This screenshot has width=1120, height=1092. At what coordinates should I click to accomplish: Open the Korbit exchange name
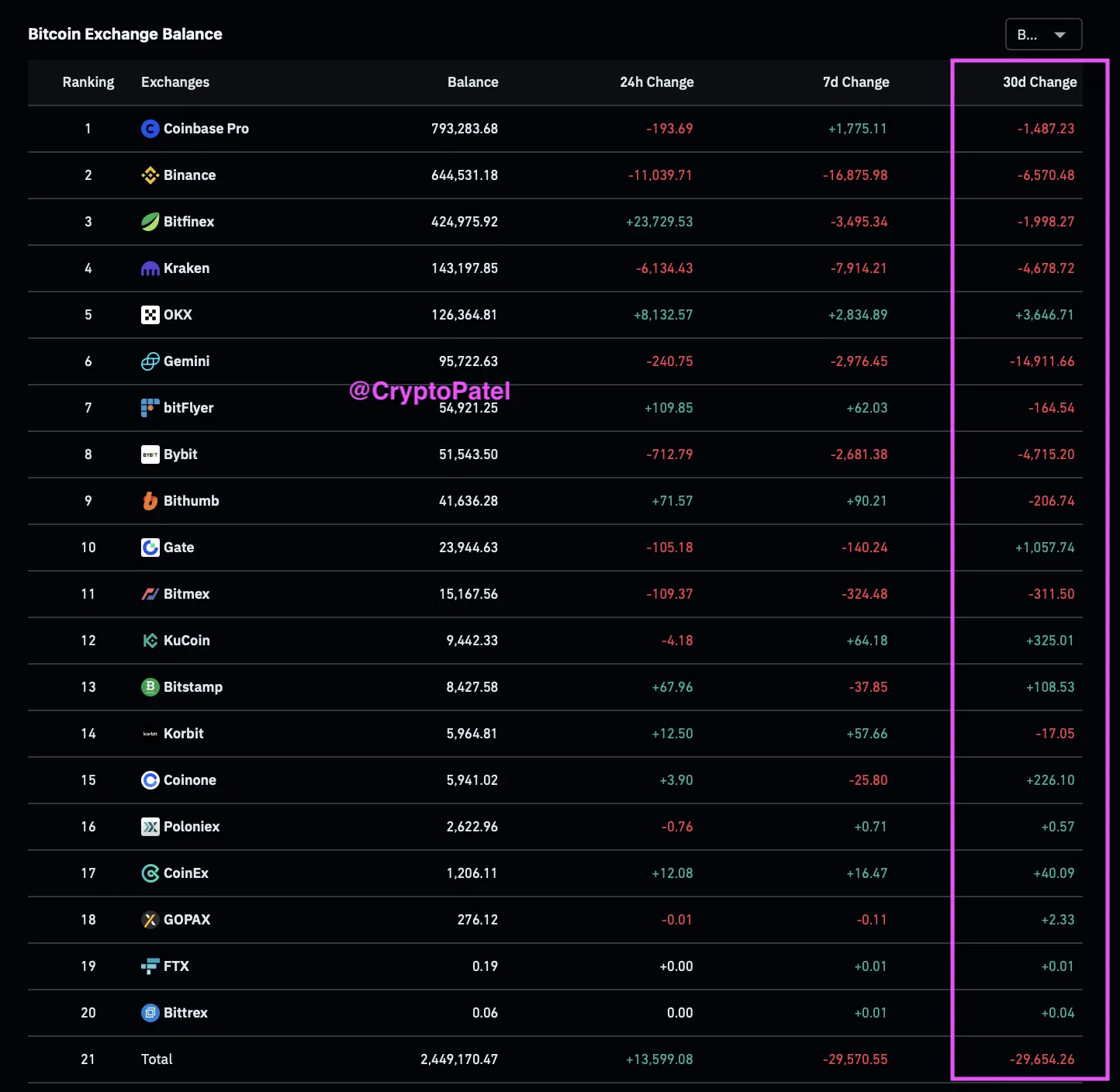coord(184,734)
